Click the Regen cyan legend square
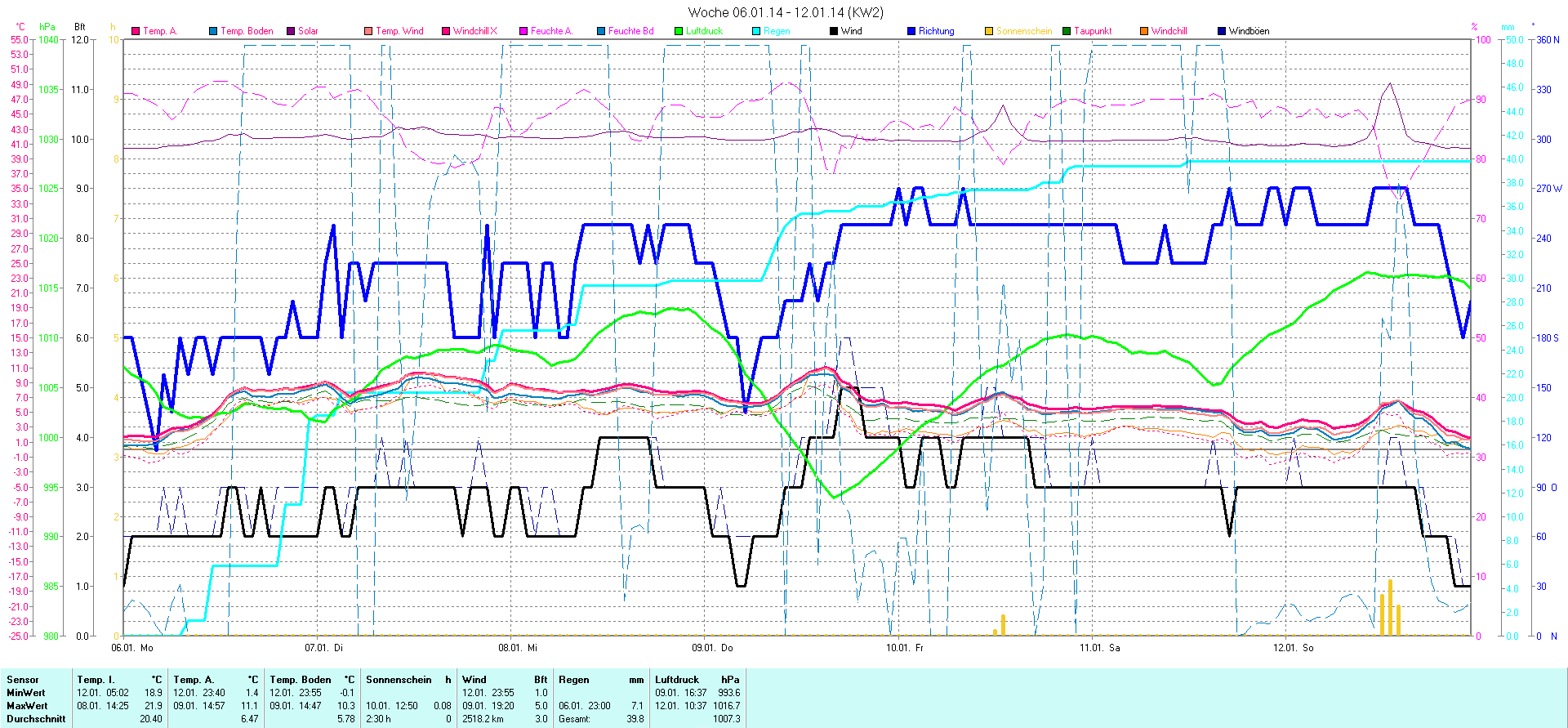Viewport: 1568px width, 728px height. 756,31
